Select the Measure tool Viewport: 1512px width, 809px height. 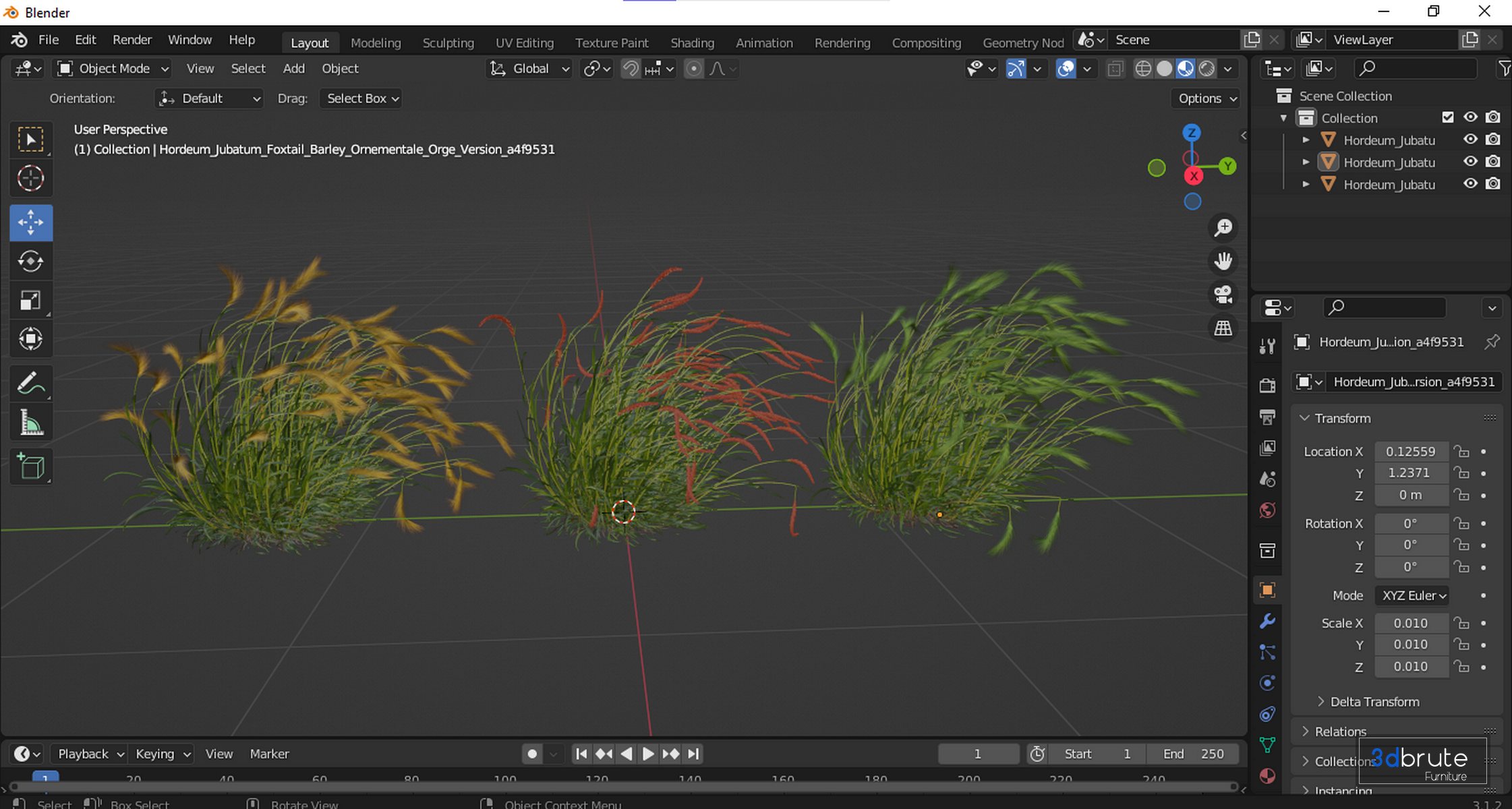point(30,424)
